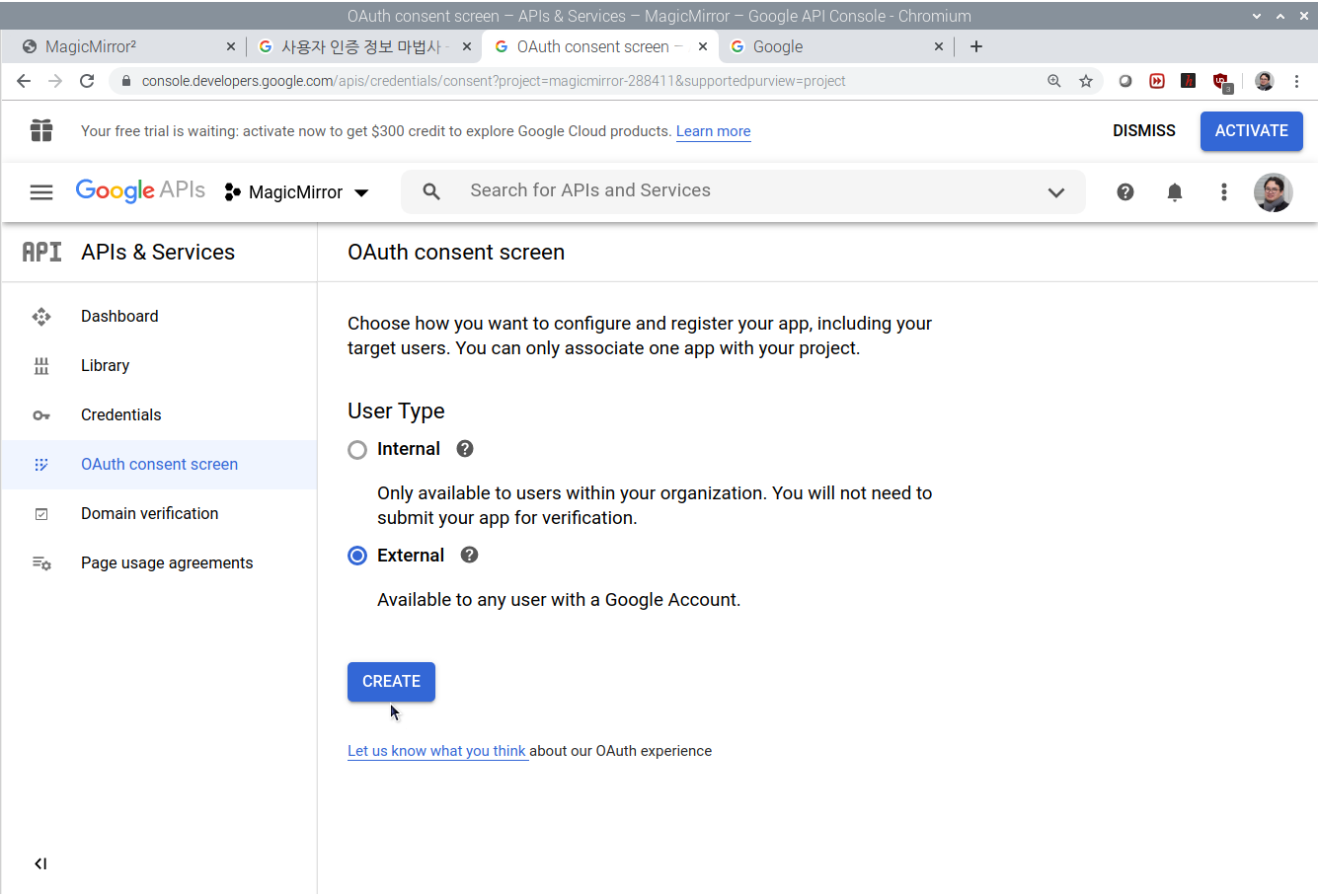Image resolution: width=1318 pixels, height=896 pixels.
Task: Reload the current page
Action: [x=87, y=81]
